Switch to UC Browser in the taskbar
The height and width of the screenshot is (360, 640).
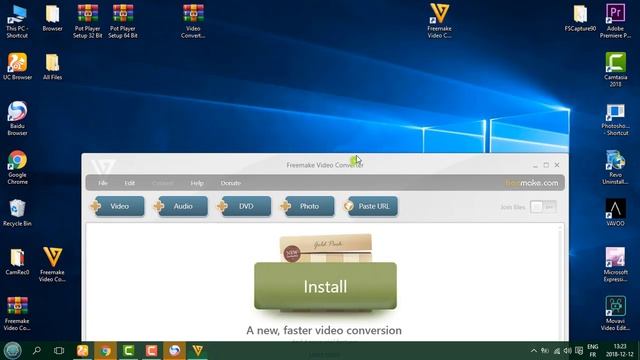click(82, 350)
